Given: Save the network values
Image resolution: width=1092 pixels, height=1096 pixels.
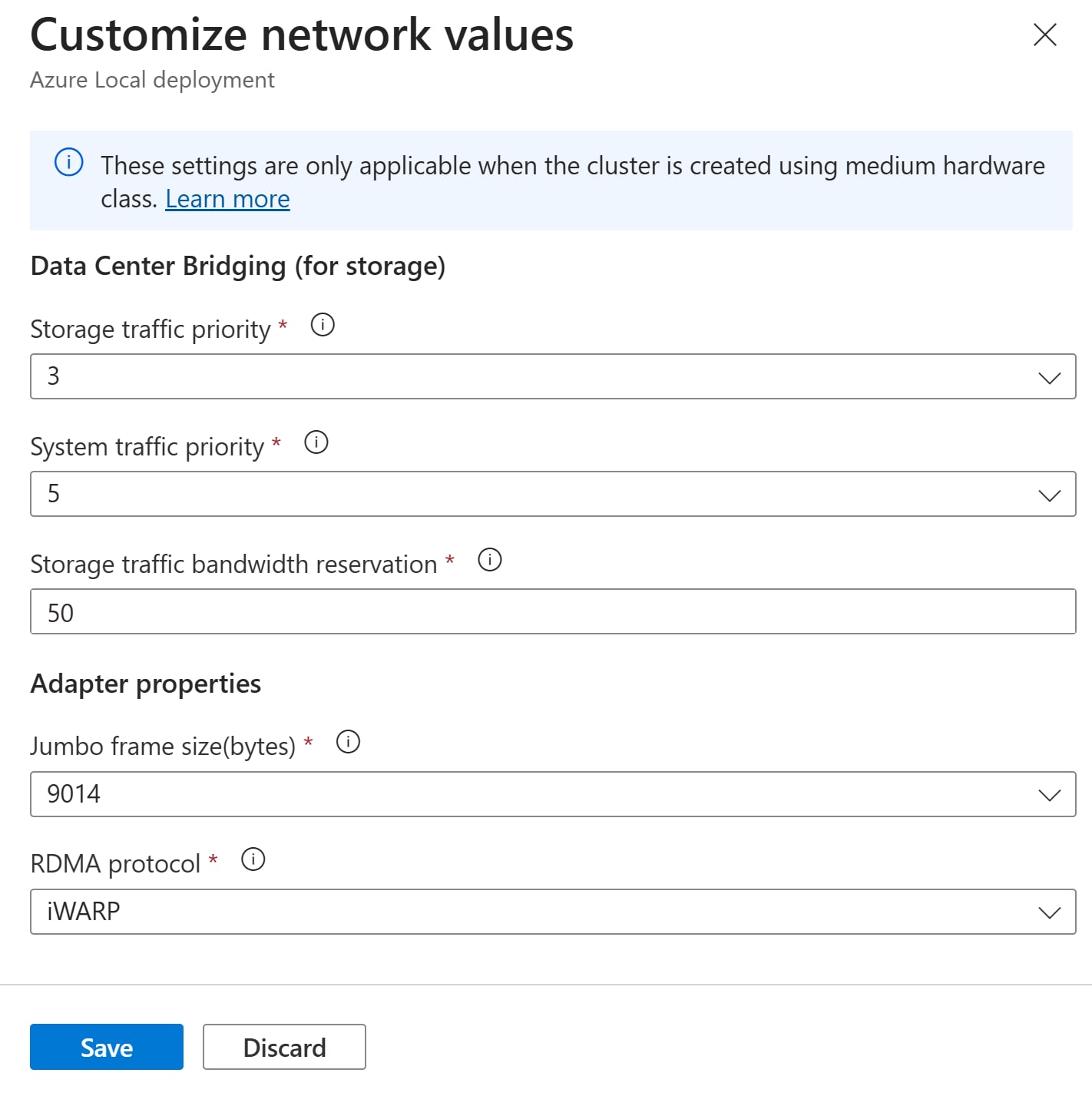Looking at the screenshot, I should (107, 1047).
